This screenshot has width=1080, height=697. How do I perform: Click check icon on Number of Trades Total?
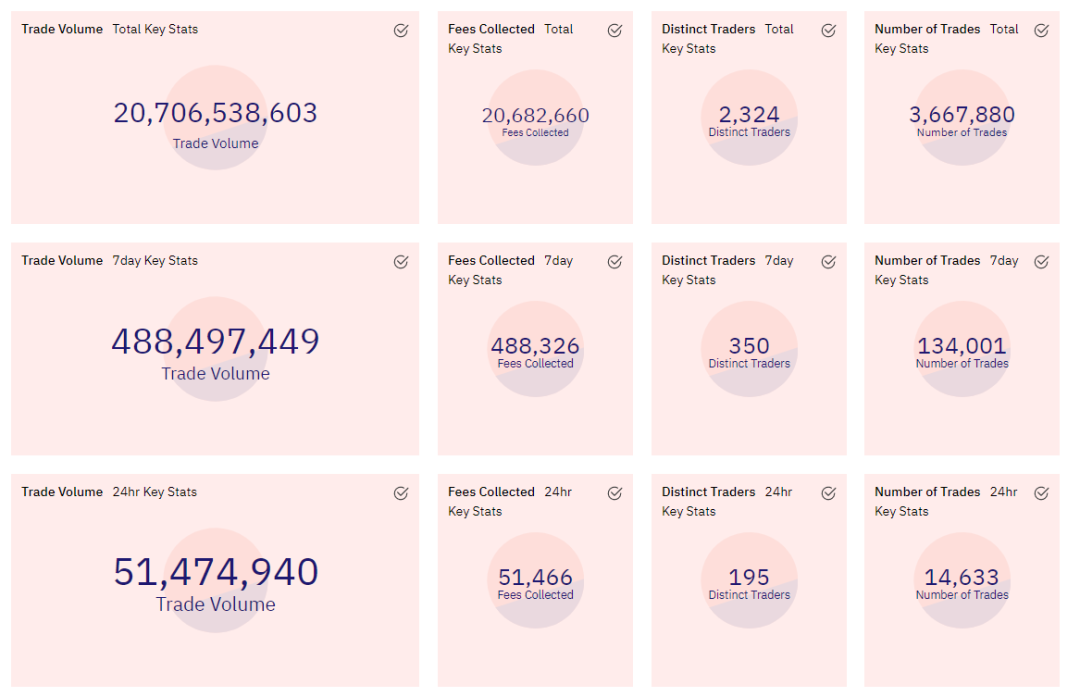1041,30
